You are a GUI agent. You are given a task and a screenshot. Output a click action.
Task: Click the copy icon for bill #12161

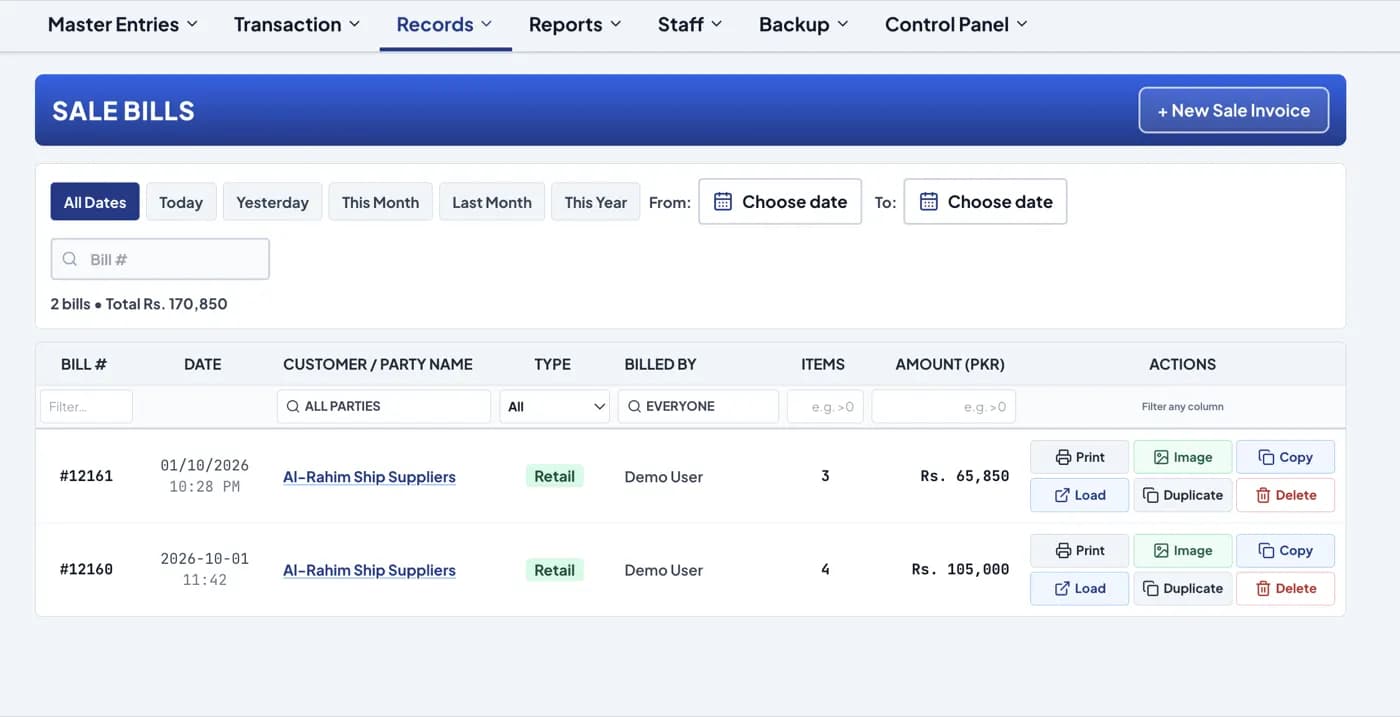1266,457
